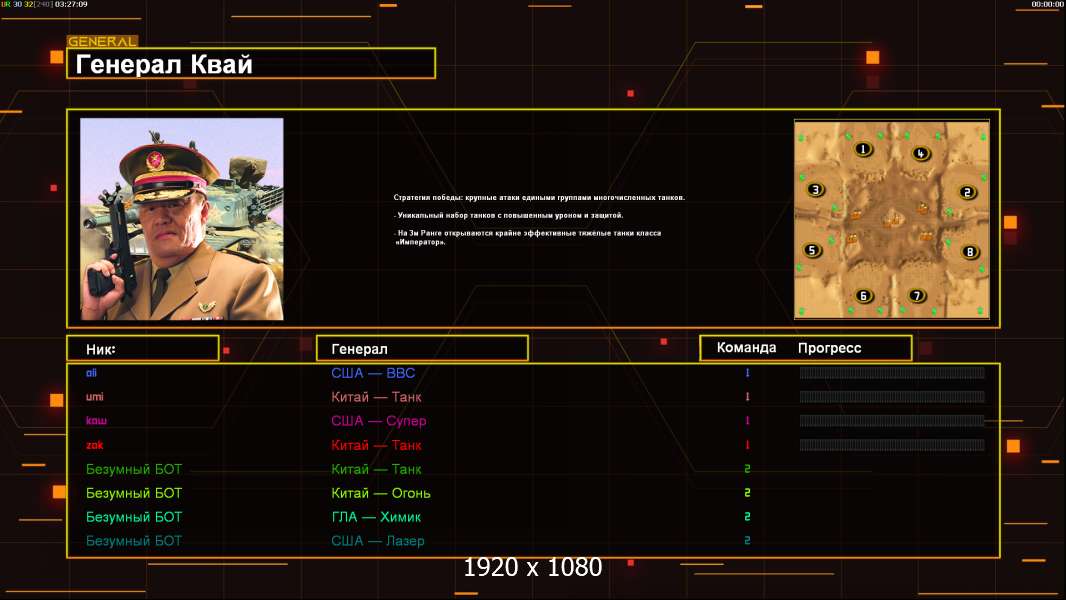Select start position 7 on the map
This screenshot has width=1066, height=600.
(916, 296)
